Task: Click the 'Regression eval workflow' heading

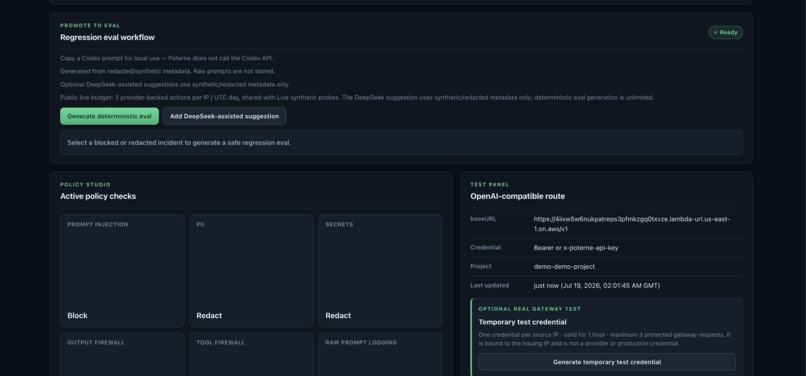Action: (x=107, y=38)
